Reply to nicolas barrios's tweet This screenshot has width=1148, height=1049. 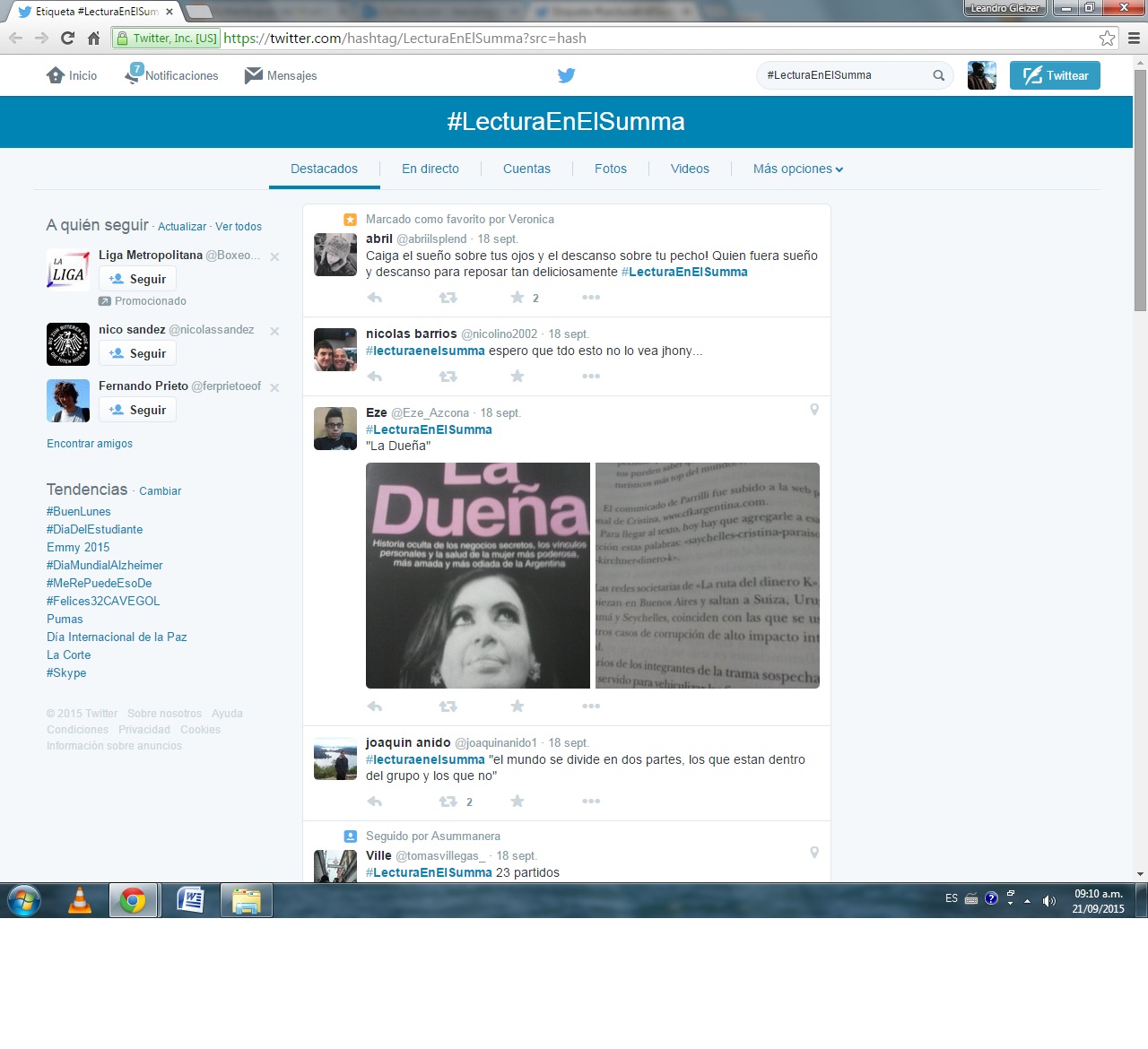[375, 377]
